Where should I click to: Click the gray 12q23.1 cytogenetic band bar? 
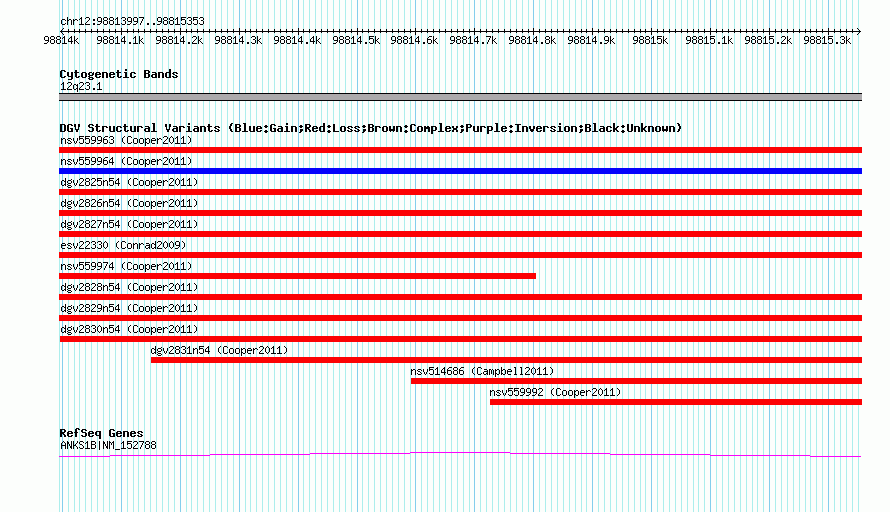pyautogui.click(x=460, y=97)
